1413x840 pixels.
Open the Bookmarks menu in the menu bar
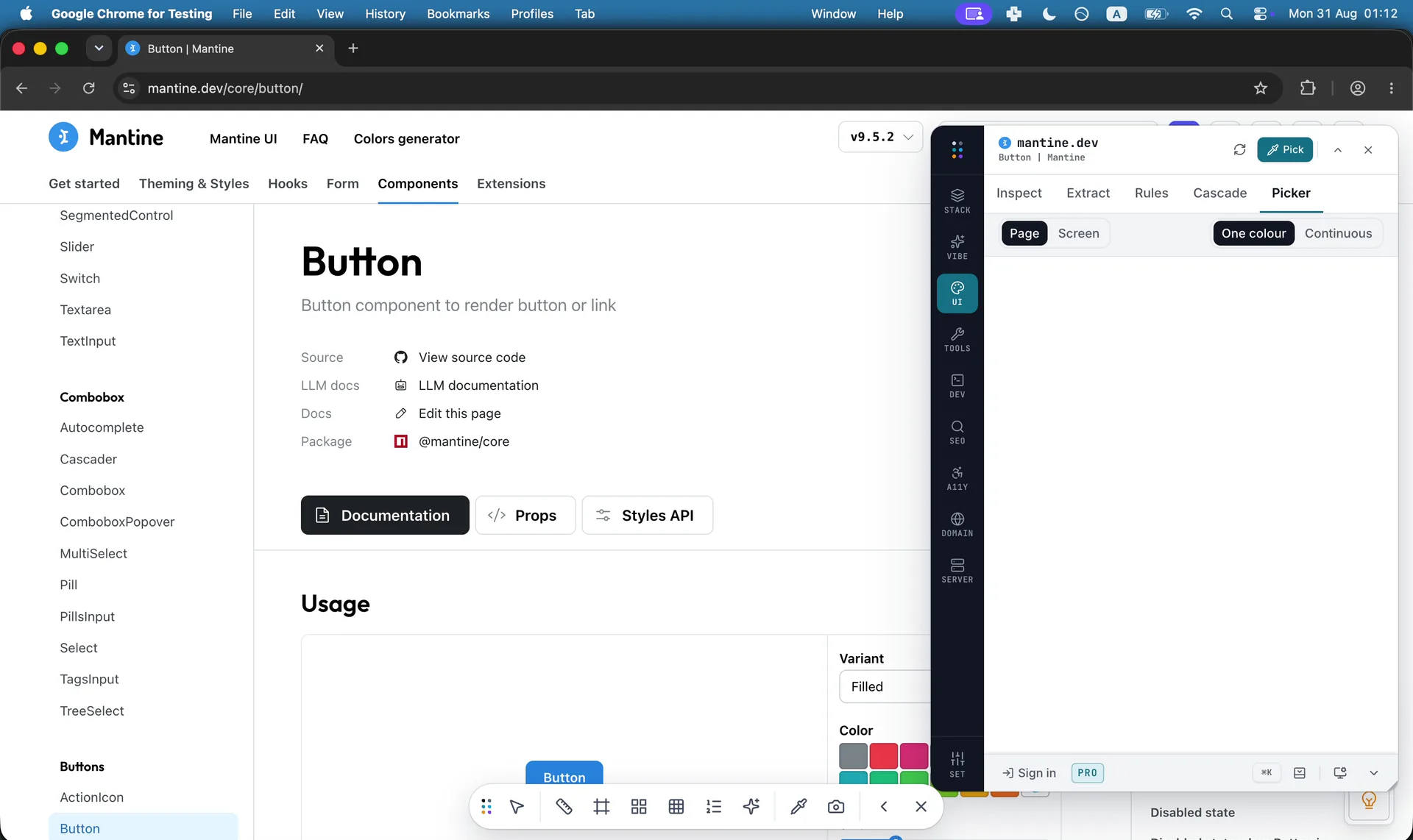tap(458, 13)
